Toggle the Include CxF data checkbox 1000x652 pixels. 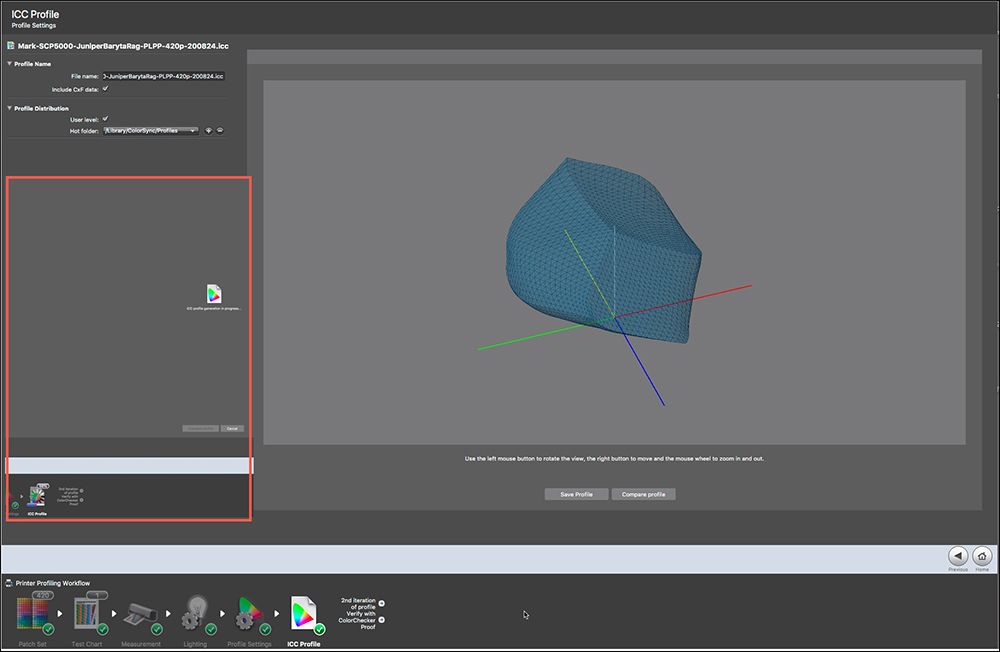click(105, 89)
